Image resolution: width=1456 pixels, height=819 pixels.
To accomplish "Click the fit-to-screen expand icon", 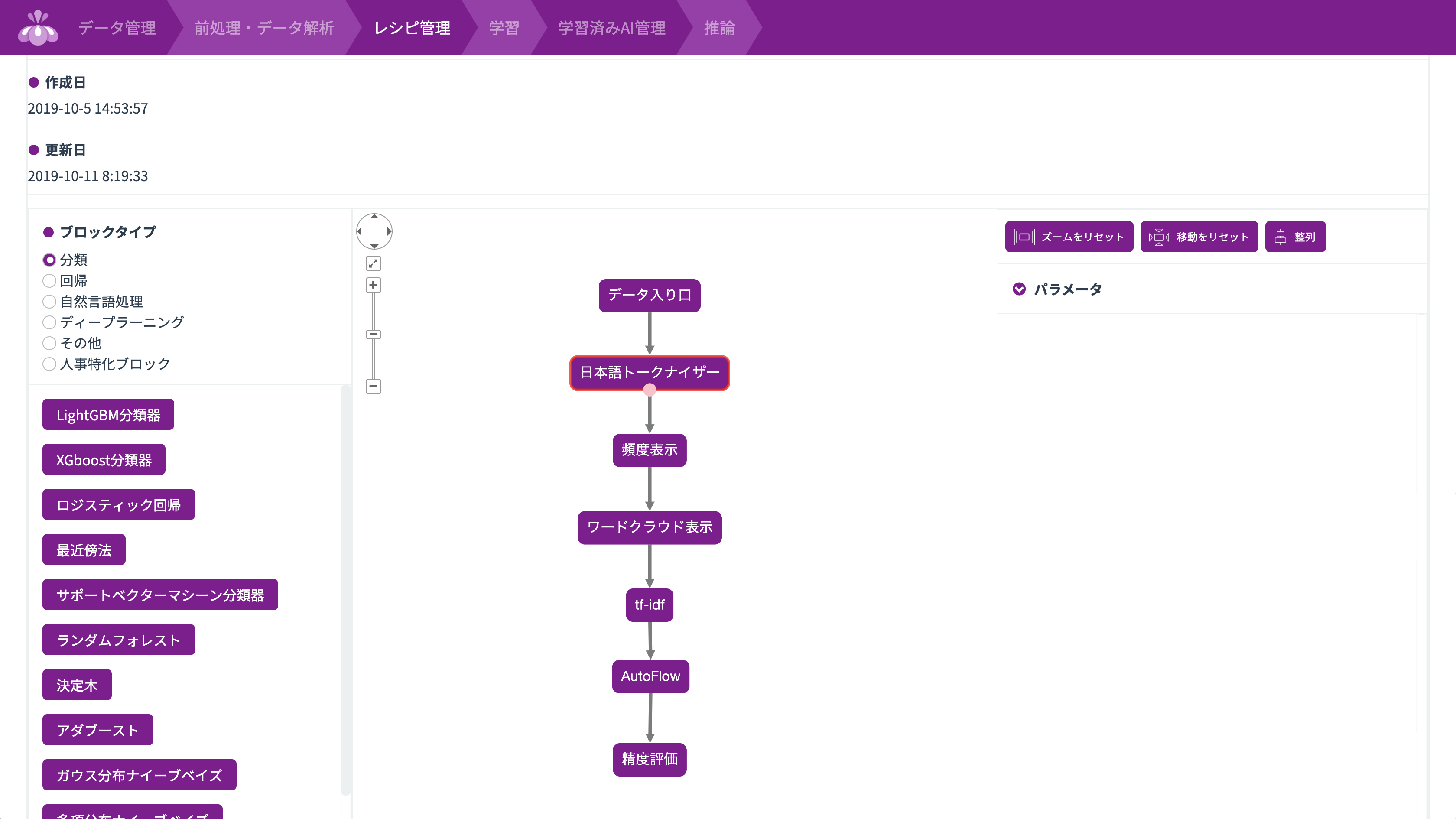I will point(374,263).
